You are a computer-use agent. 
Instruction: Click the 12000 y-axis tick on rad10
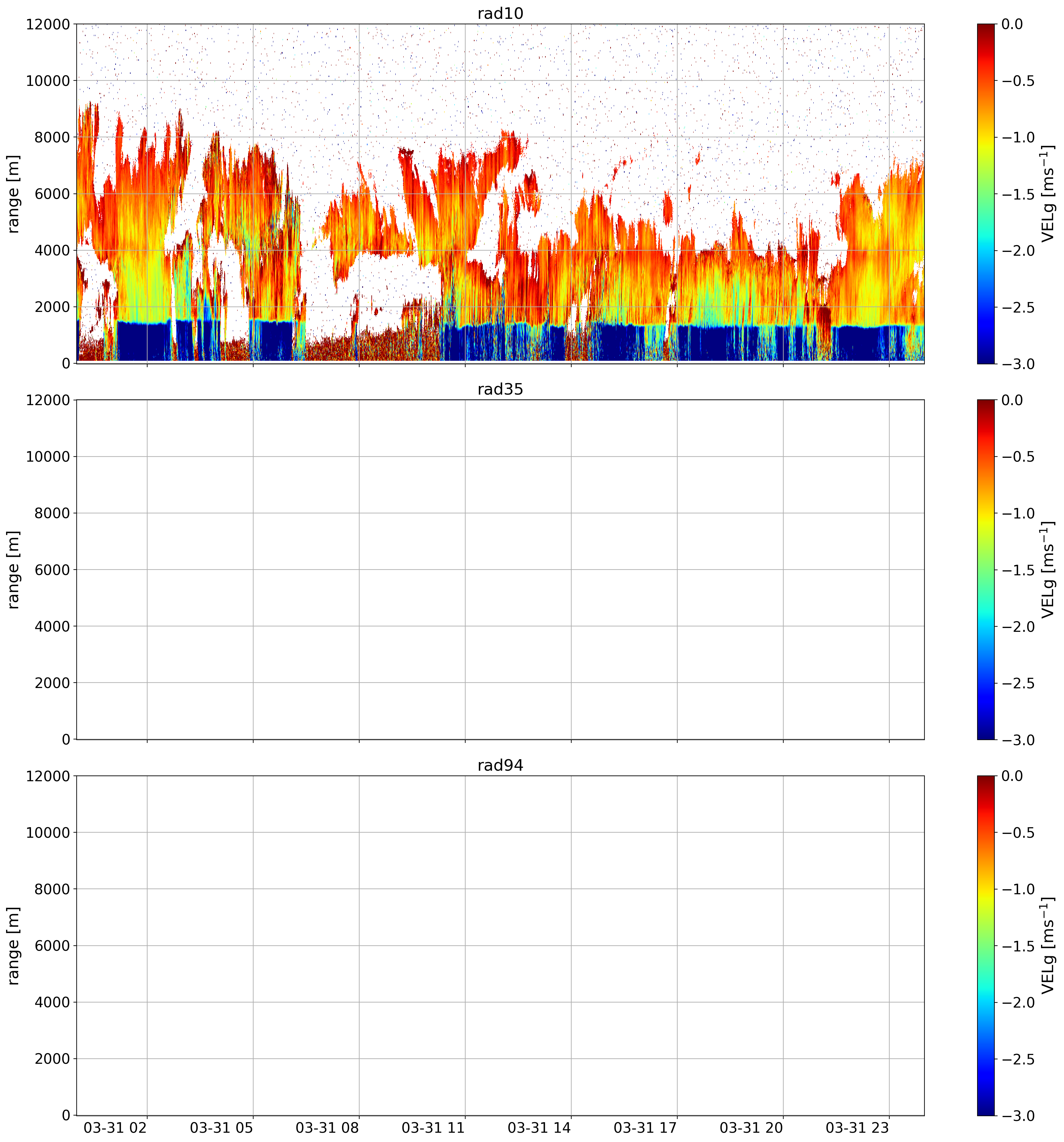48,24
